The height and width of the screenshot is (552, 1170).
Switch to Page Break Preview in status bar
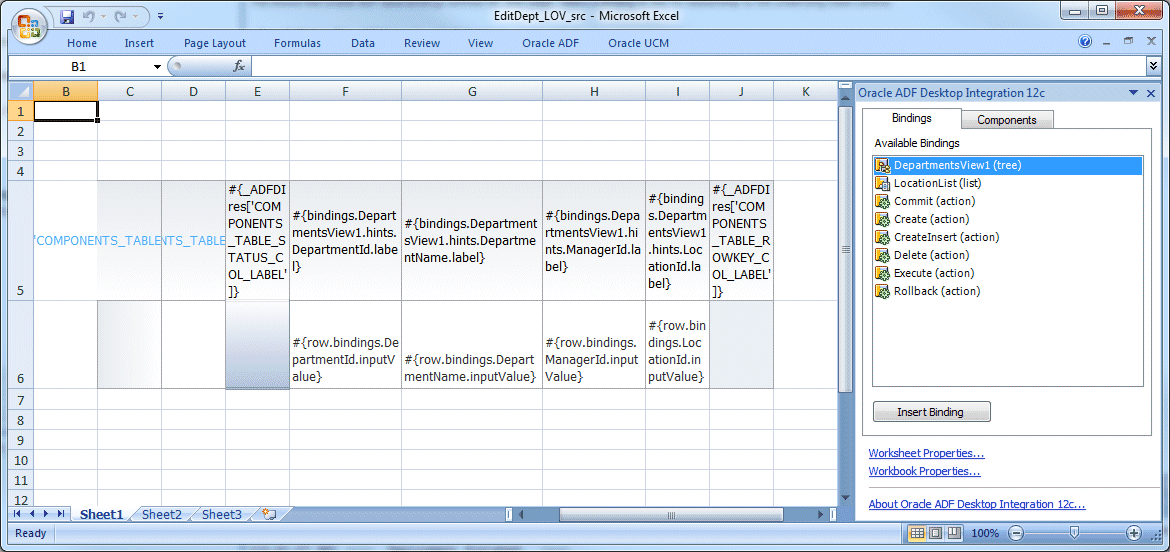point(952,533)
